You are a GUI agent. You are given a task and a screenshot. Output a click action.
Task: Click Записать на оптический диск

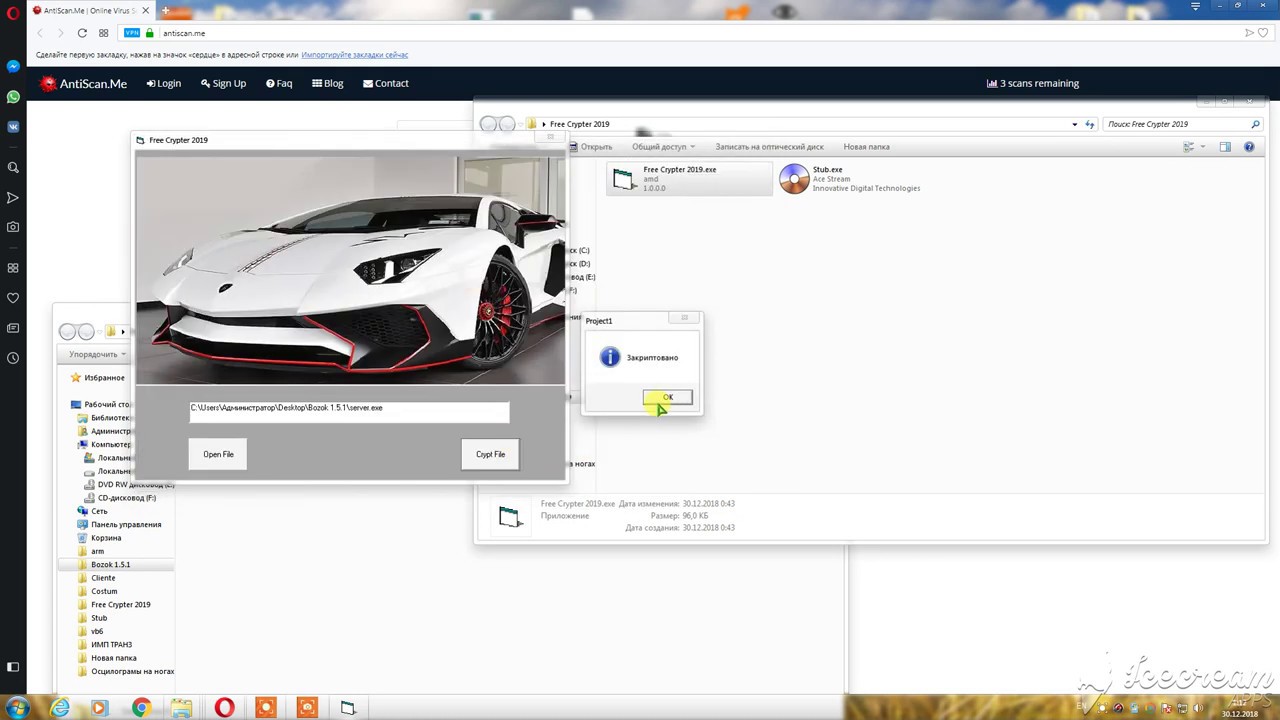769,147
